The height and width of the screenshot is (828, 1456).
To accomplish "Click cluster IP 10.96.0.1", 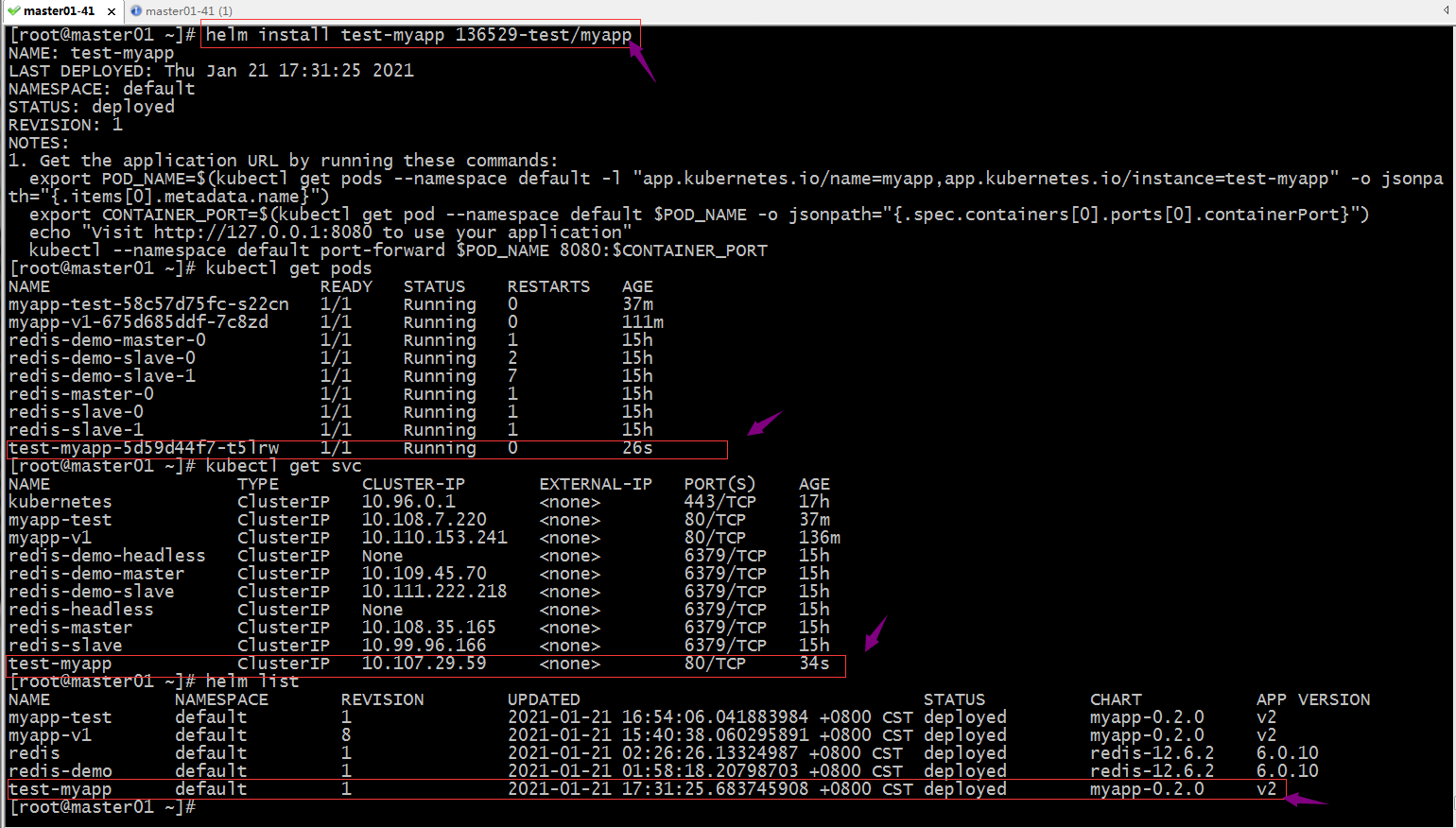I will click(x=408, y=502).
